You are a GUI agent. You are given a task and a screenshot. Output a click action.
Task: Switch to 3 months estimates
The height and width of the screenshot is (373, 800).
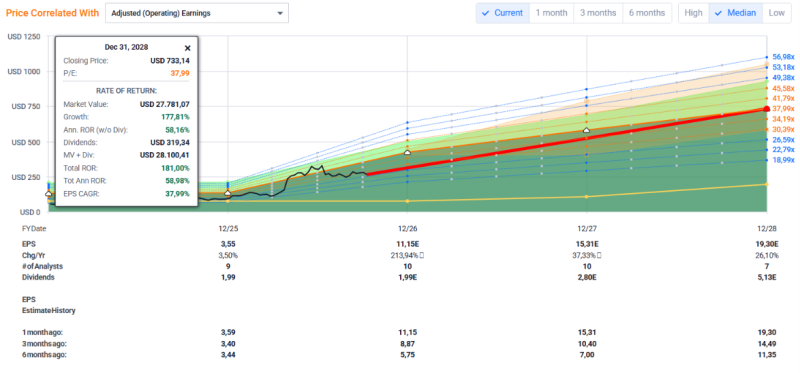point(598,13)
